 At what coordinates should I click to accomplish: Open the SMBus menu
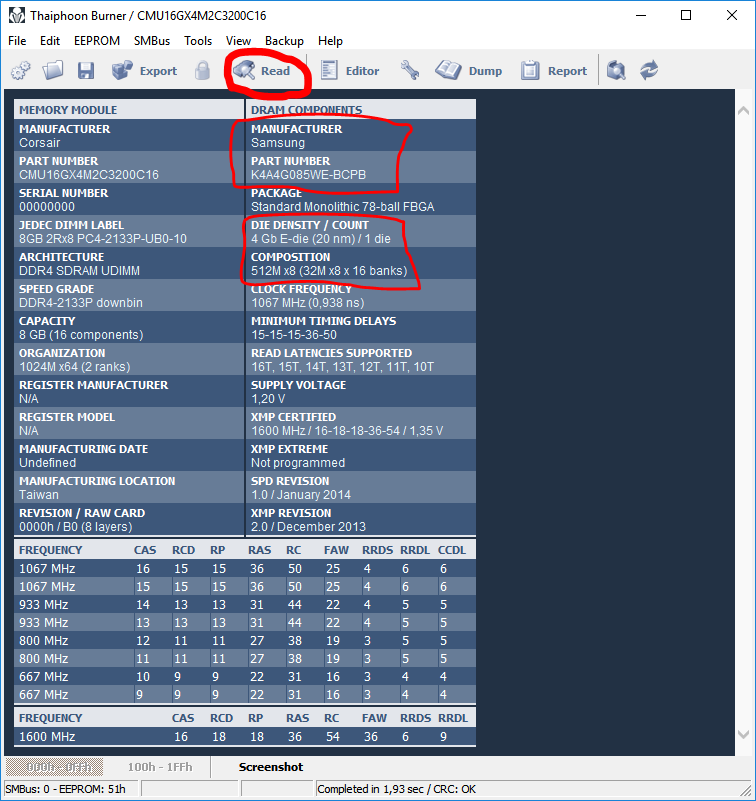[x=152, y=41]
